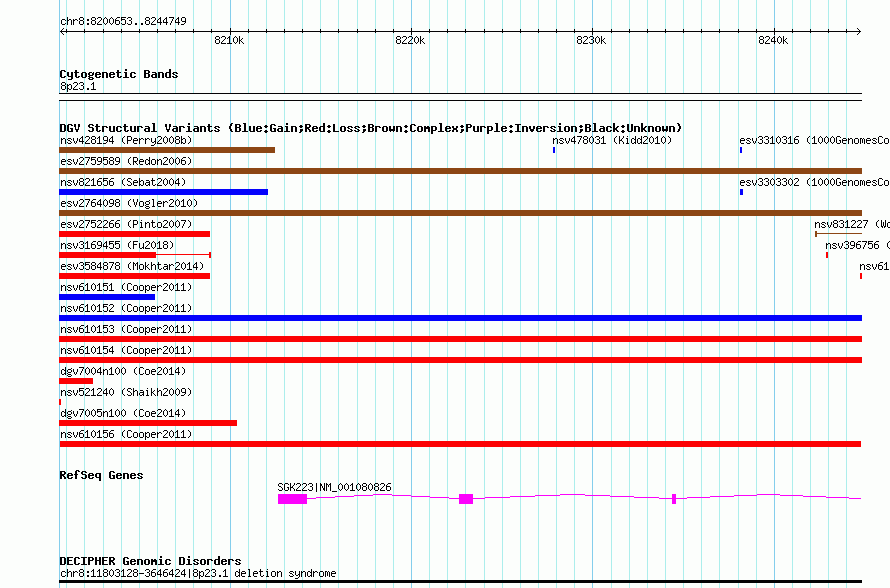Click the short red bar of dgv7004n100

tap(76, 381)
